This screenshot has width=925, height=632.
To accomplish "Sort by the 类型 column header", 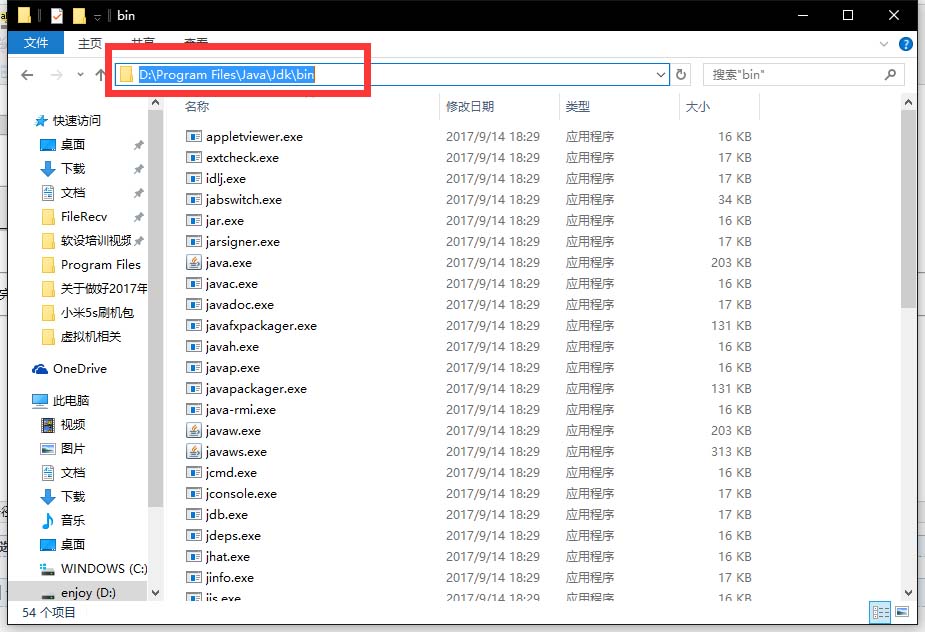I will pos(578,106).
